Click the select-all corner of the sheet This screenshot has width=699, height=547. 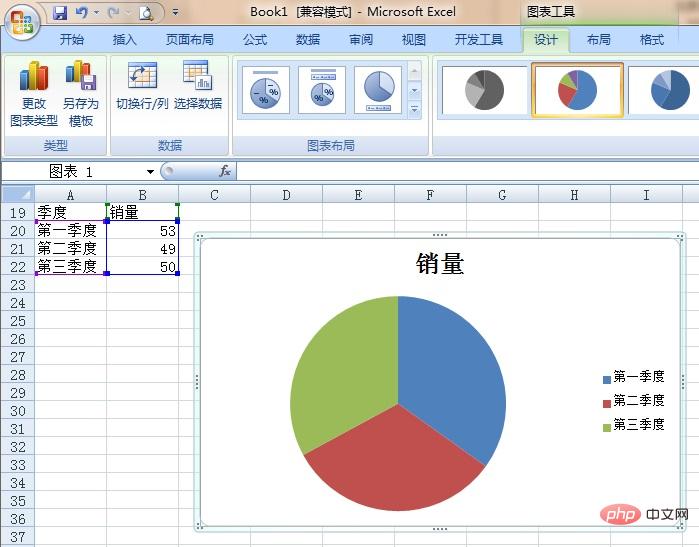click(18, 194)
